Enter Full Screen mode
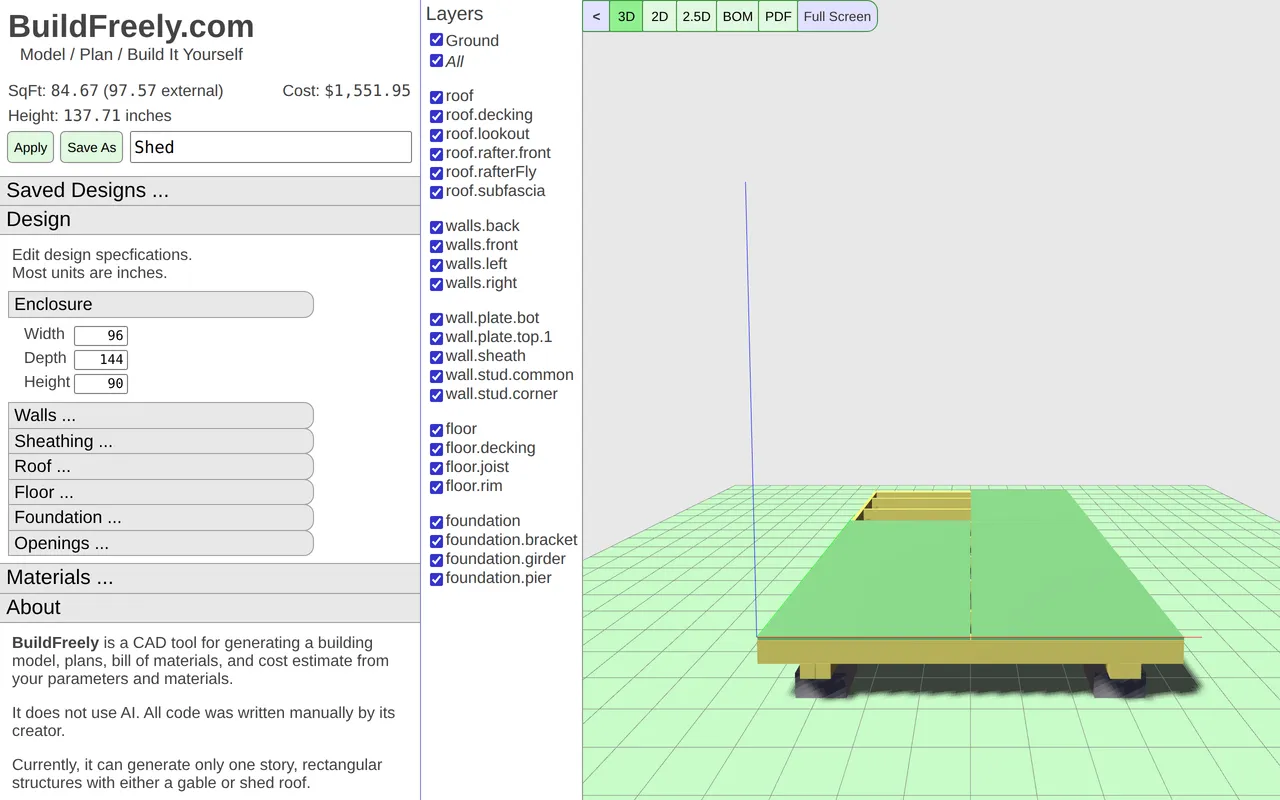 837,16
